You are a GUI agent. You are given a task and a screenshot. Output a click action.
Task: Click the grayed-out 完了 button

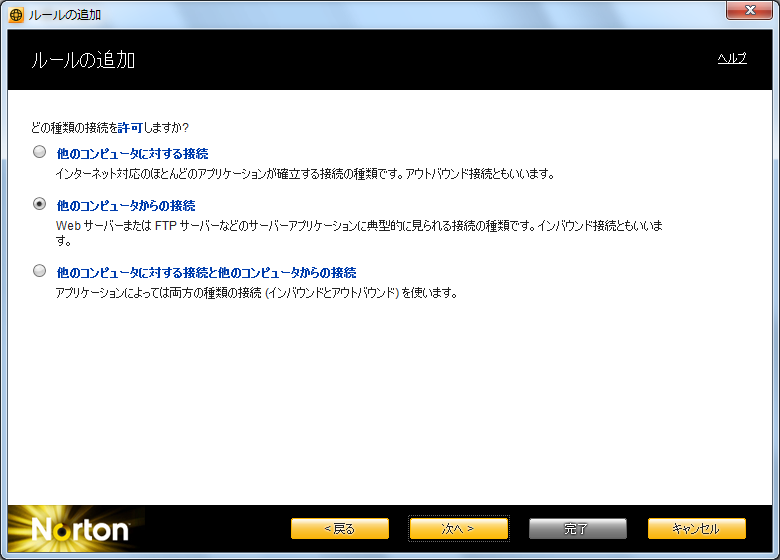tap(577, 528)
